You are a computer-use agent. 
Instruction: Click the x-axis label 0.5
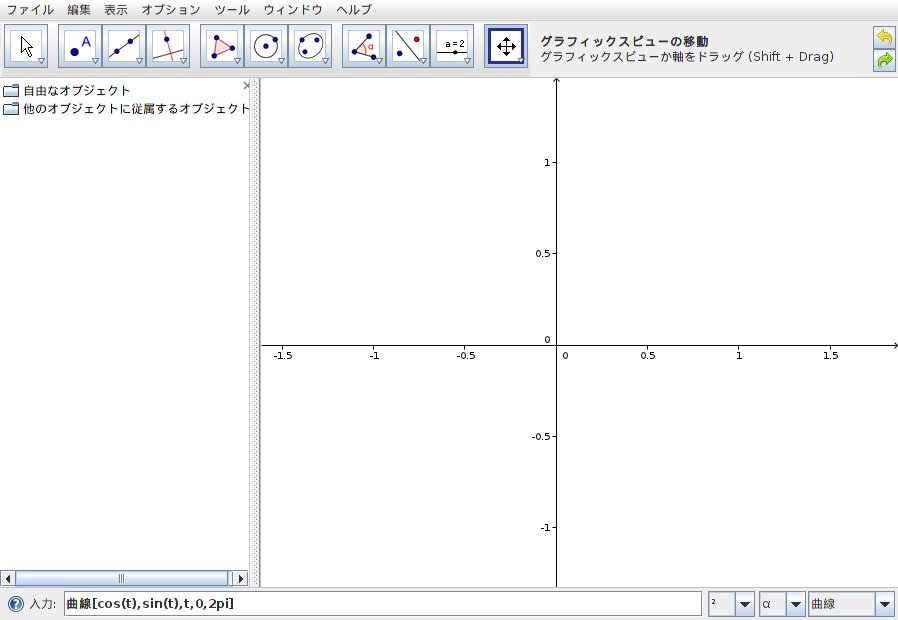click(648, 356)
